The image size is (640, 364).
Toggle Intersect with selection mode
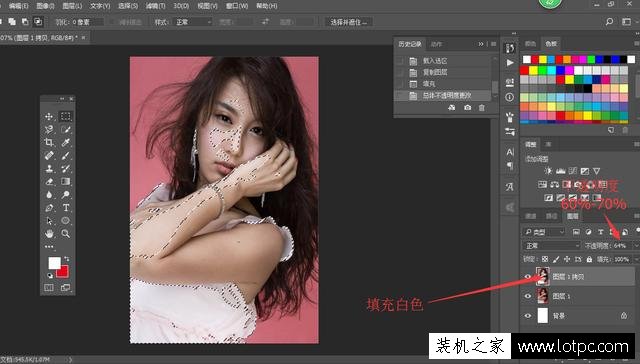(x=38, y=22)
